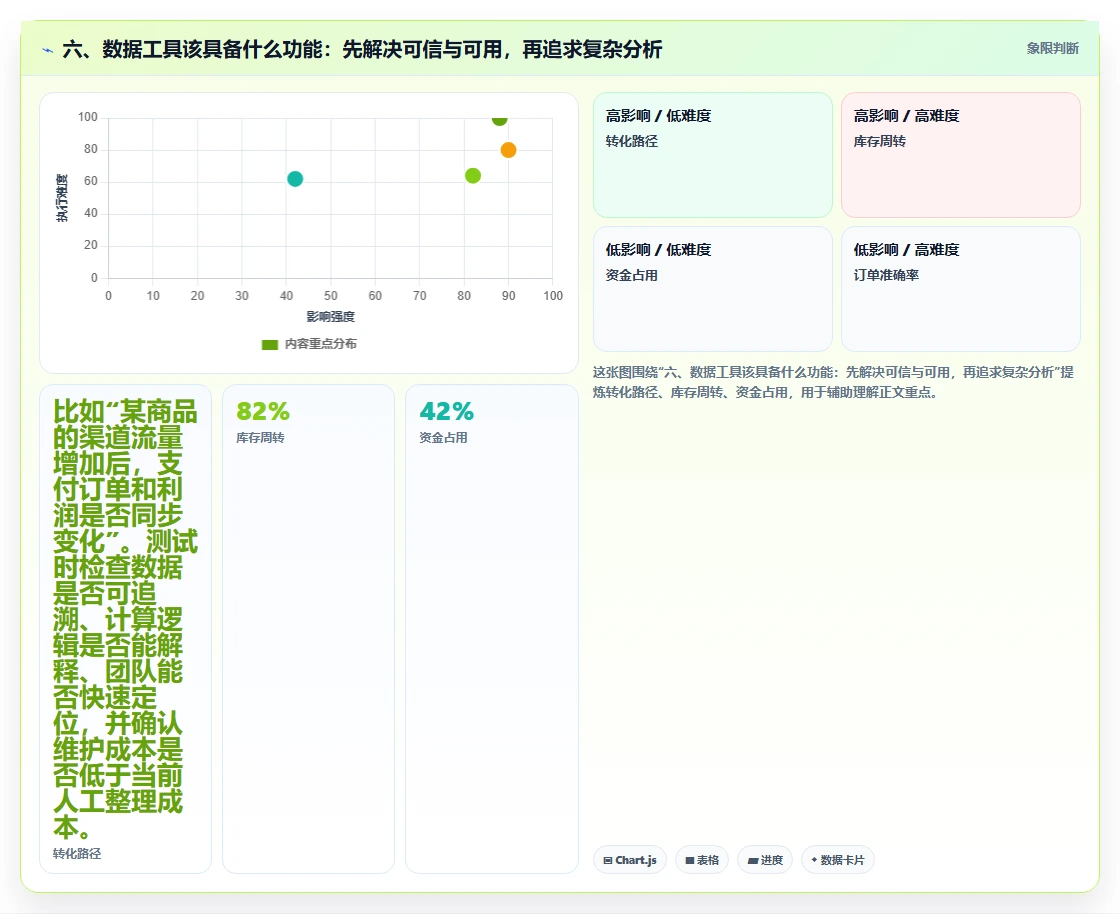
Task: Click the orange scatter point near 90
Action: [x=508, y=150]
